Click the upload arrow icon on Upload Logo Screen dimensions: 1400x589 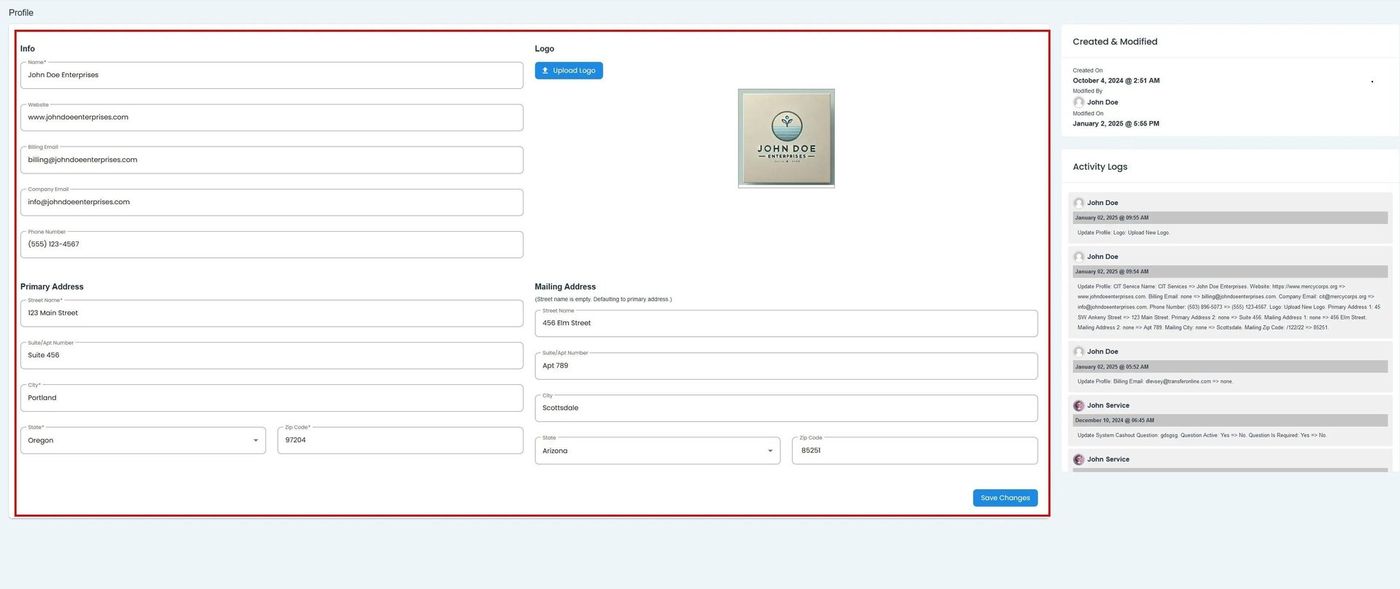pyautogui.click(x=545, y=71)
